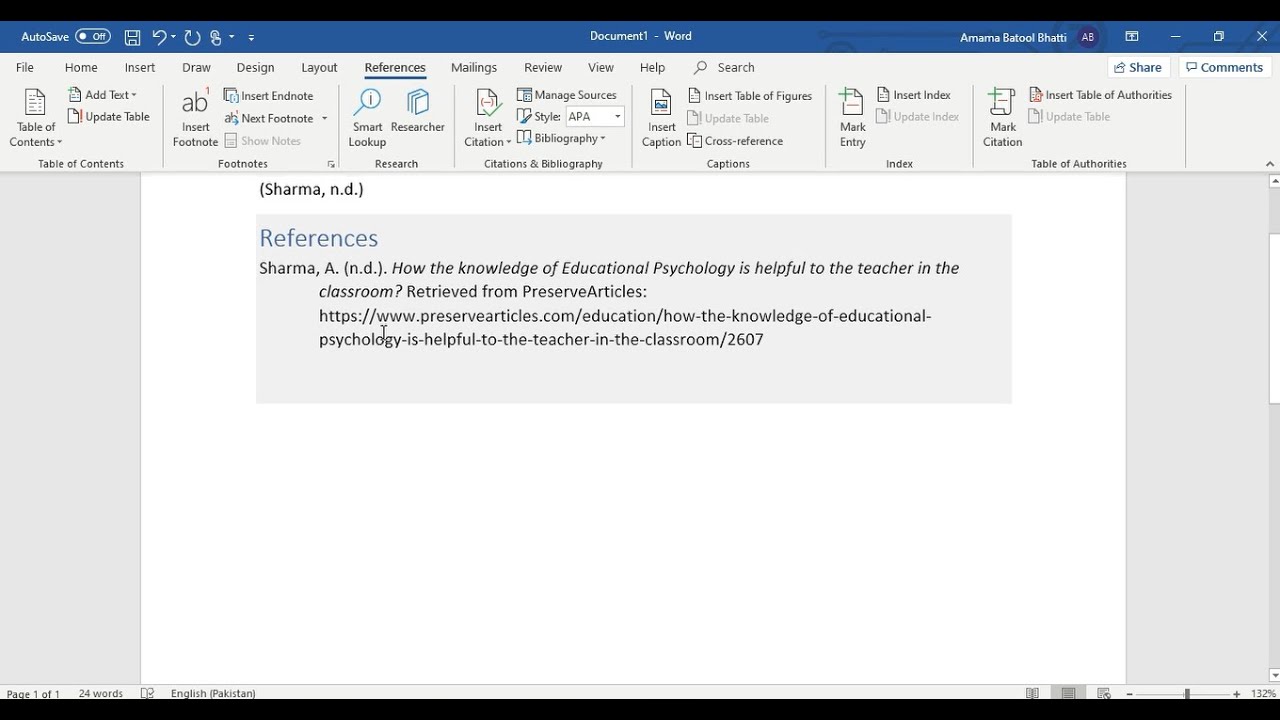Screen dimensions: 1280x720
Task: Open the Next Footnote dropdown arrow
Action: point(324,118)
